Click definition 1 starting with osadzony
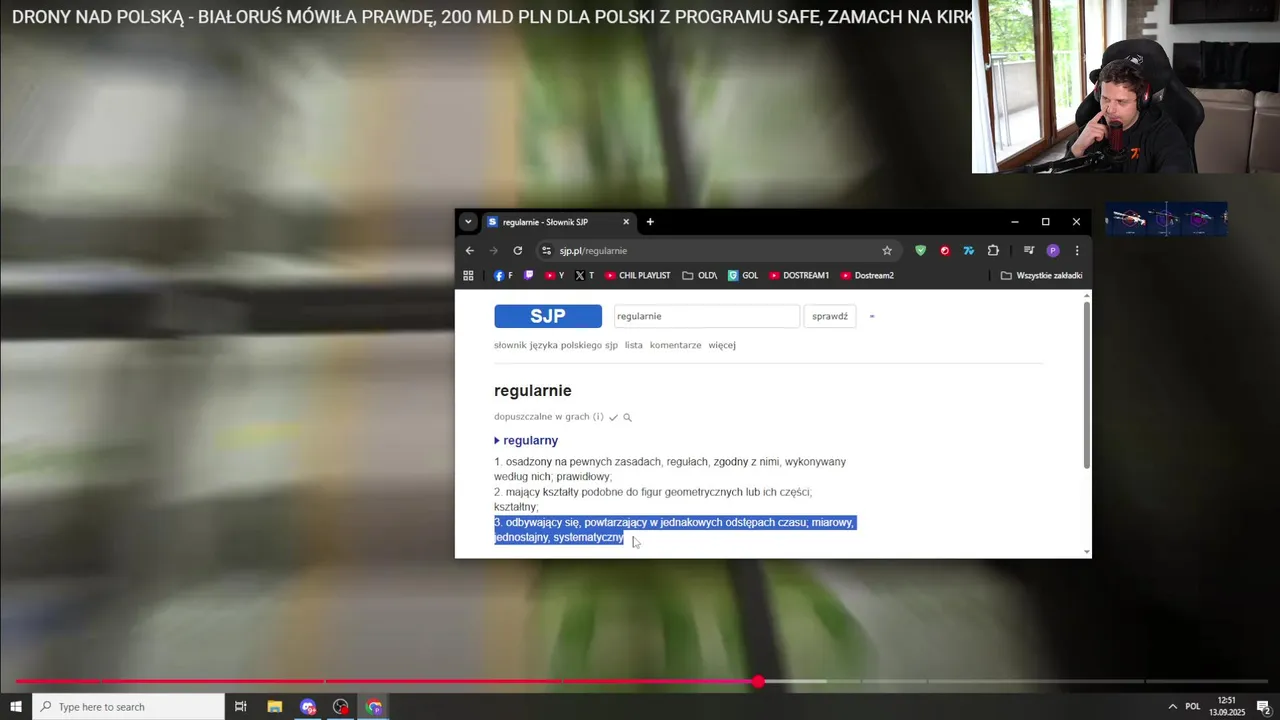1280x720 pixels. (x=670, y=469)
